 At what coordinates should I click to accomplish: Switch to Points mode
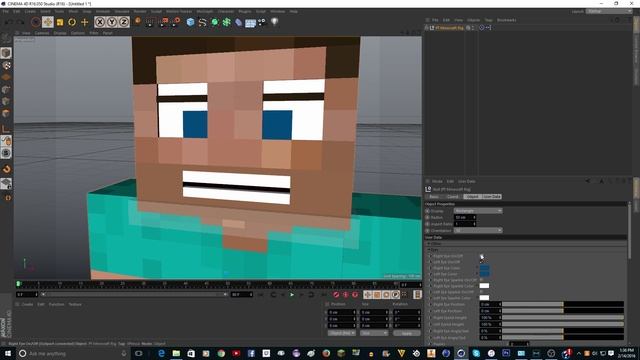click(6, 89)
